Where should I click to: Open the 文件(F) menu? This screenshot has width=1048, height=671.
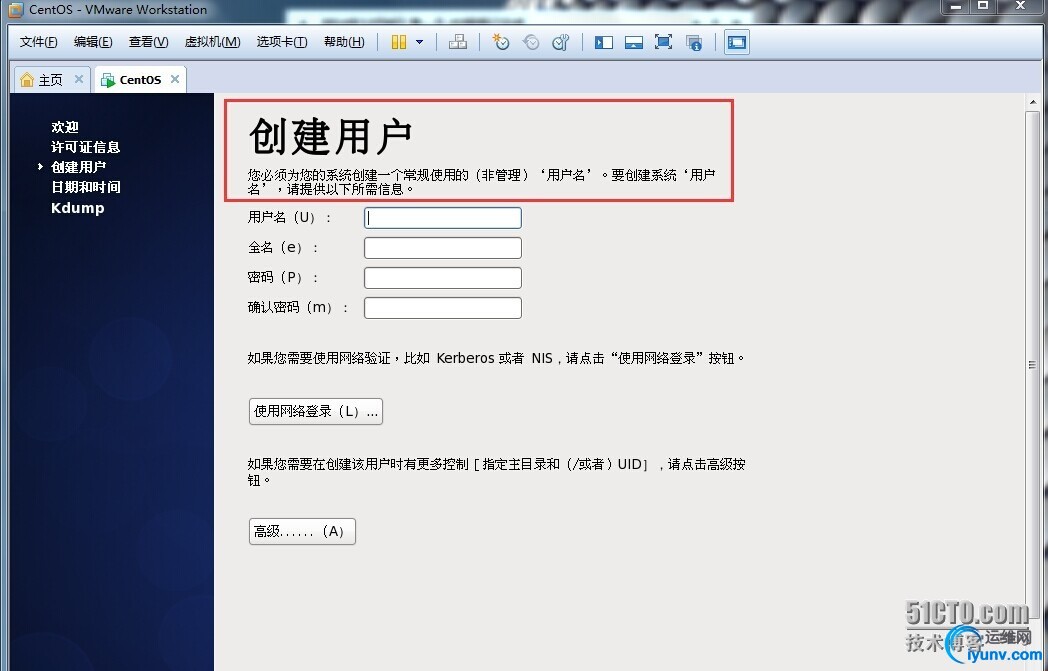38,42
